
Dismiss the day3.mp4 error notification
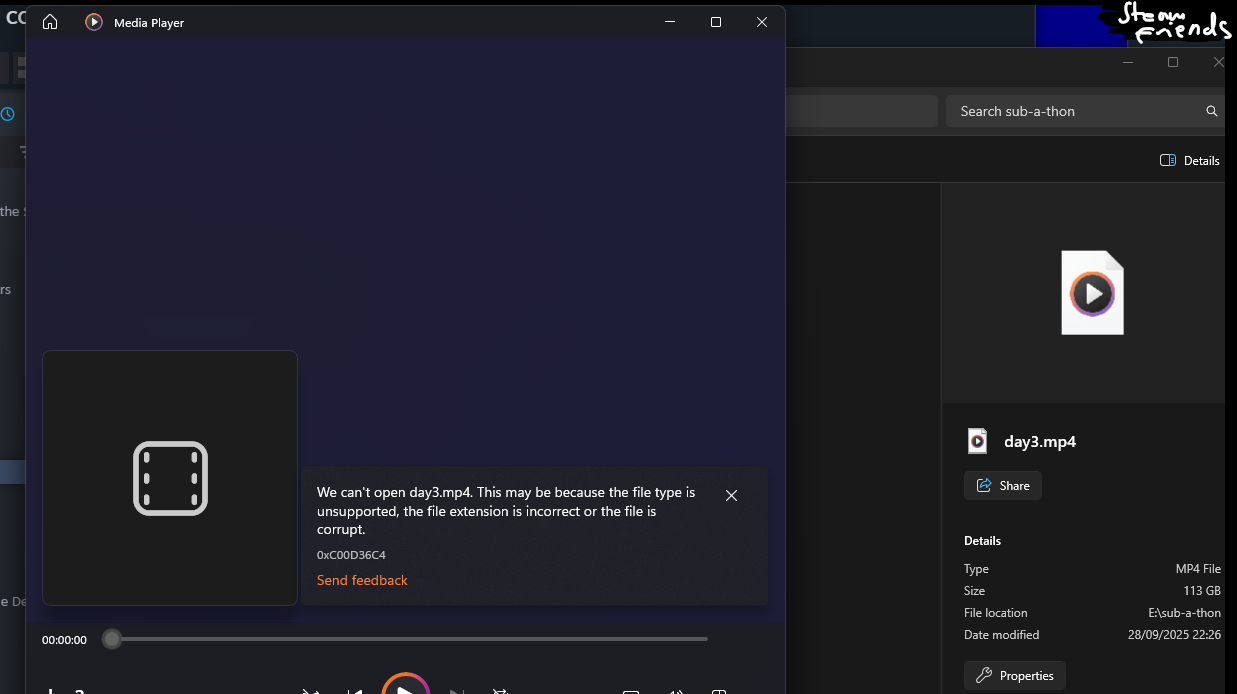(x=731, y=495)
